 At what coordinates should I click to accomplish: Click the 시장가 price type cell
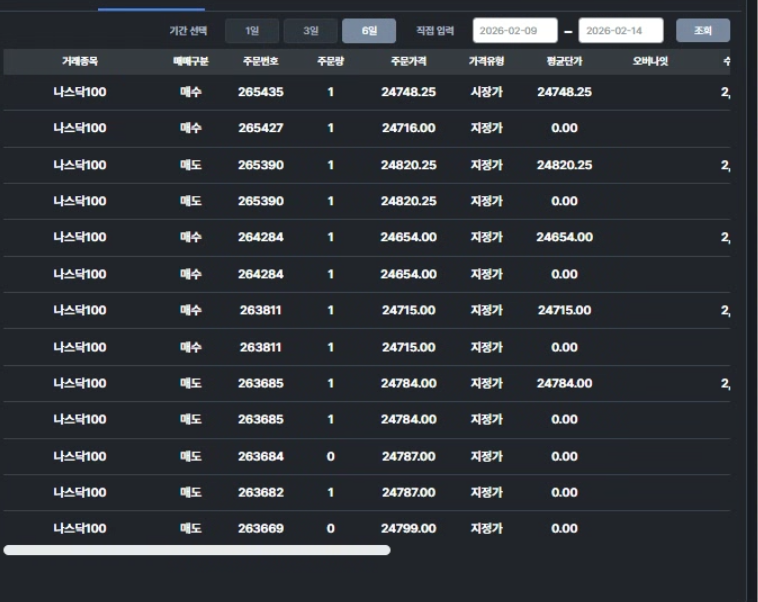click(x=486, y=92)
